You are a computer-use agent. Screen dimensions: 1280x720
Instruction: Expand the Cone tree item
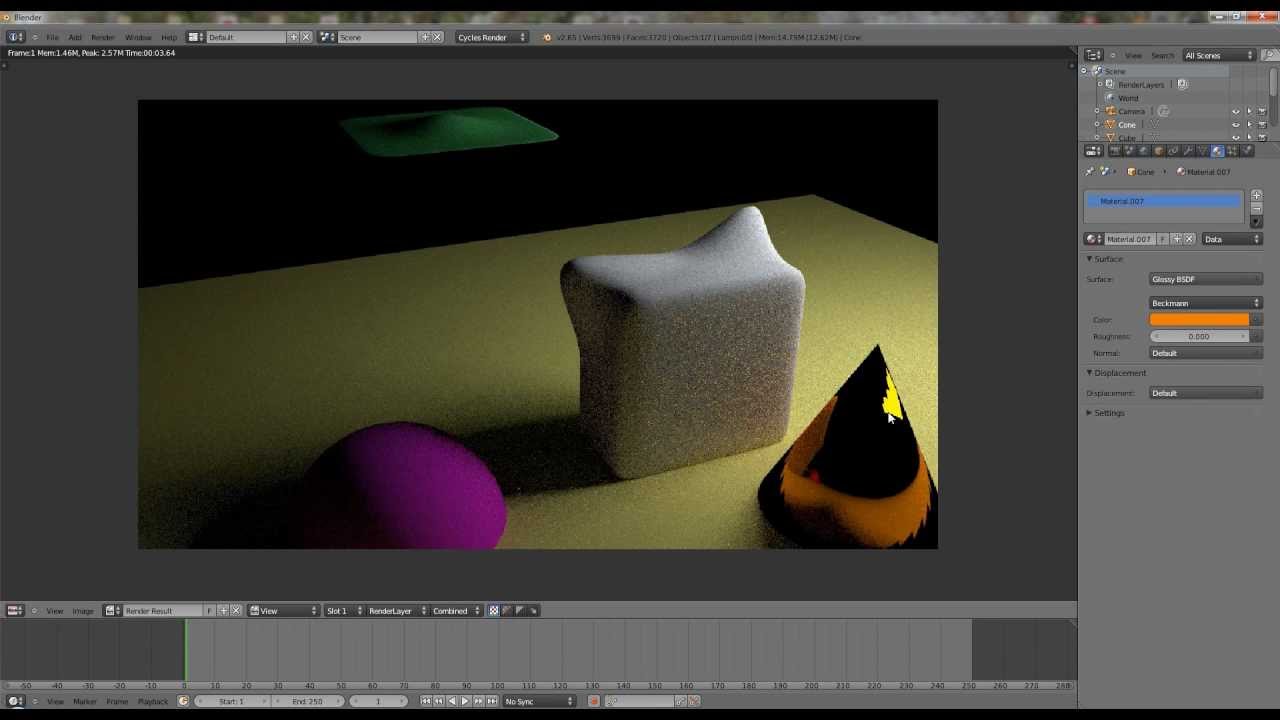1098,125
